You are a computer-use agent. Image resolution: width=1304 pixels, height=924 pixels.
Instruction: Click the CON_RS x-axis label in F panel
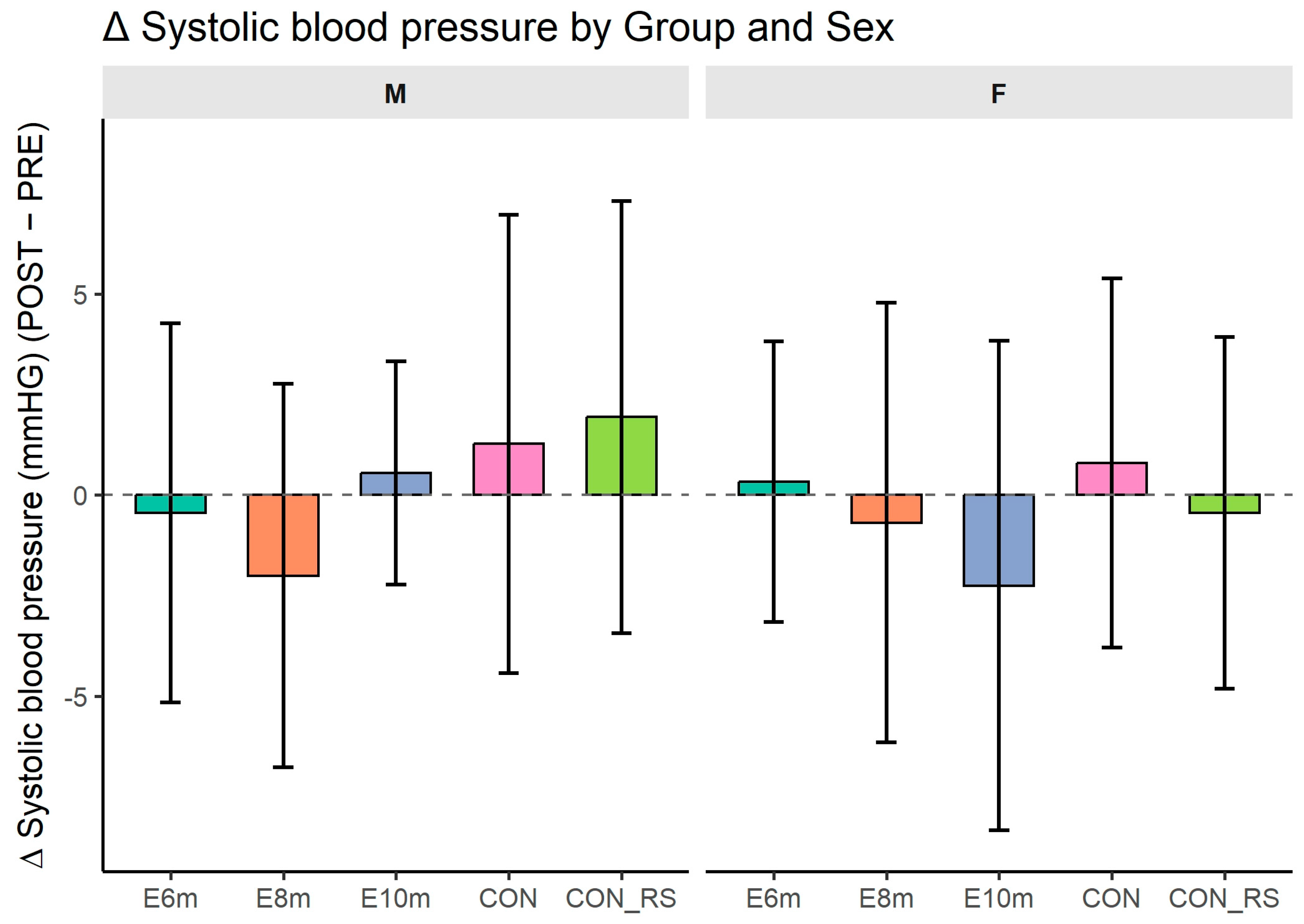tap(1224, 899)
